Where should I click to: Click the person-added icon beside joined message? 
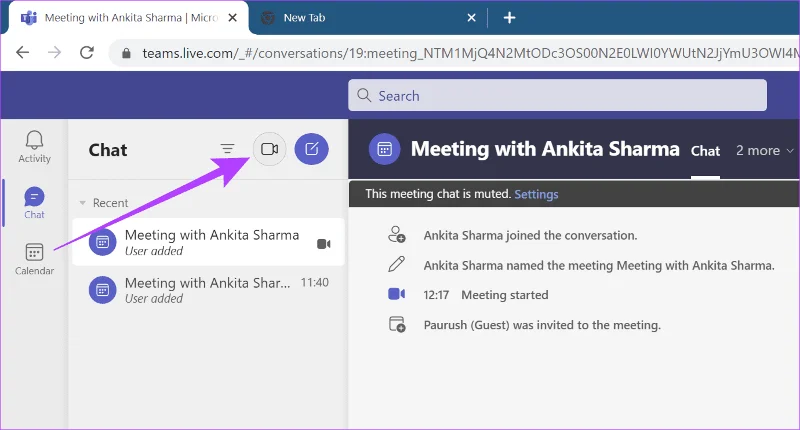coord(396,235)
